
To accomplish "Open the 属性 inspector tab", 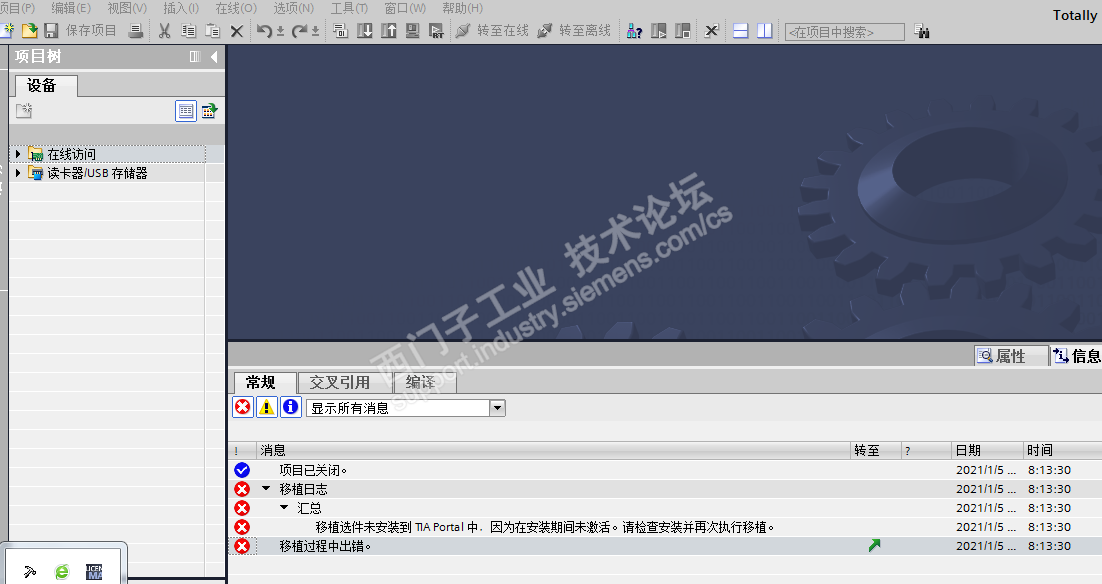I will point(1010,356).
